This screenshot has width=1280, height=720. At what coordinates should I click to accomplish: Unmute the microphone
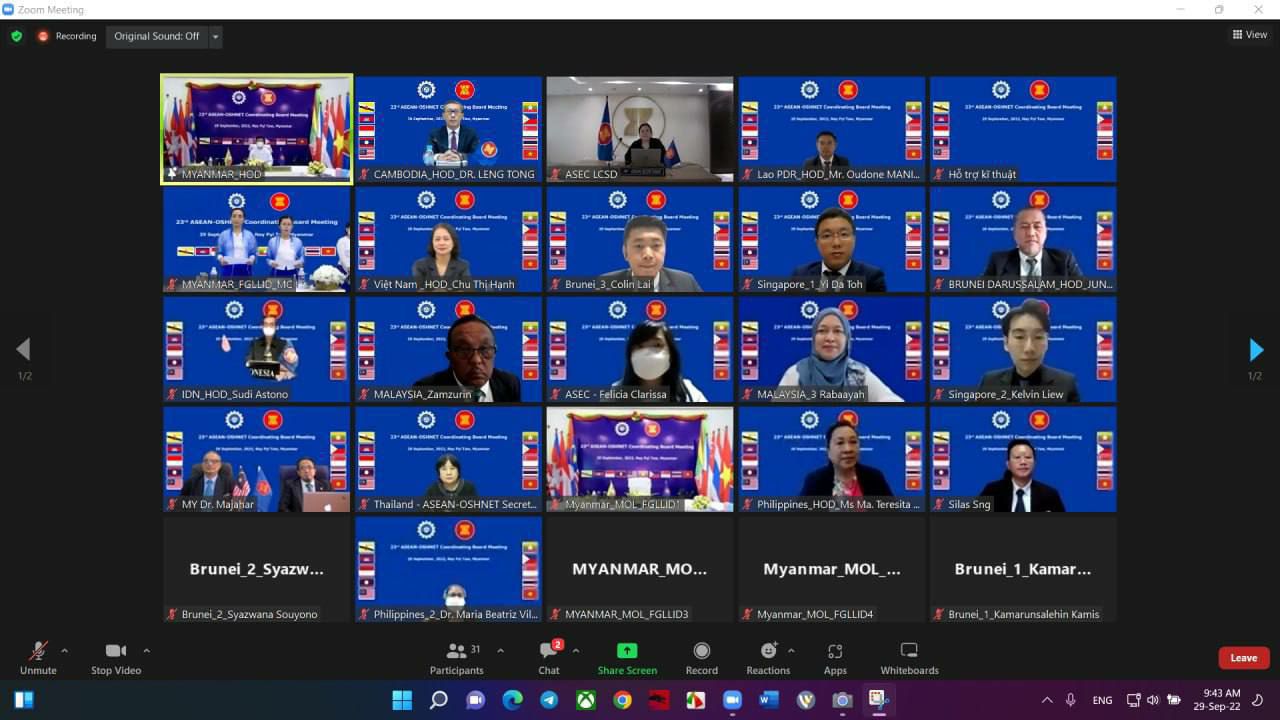click(38, 657)
